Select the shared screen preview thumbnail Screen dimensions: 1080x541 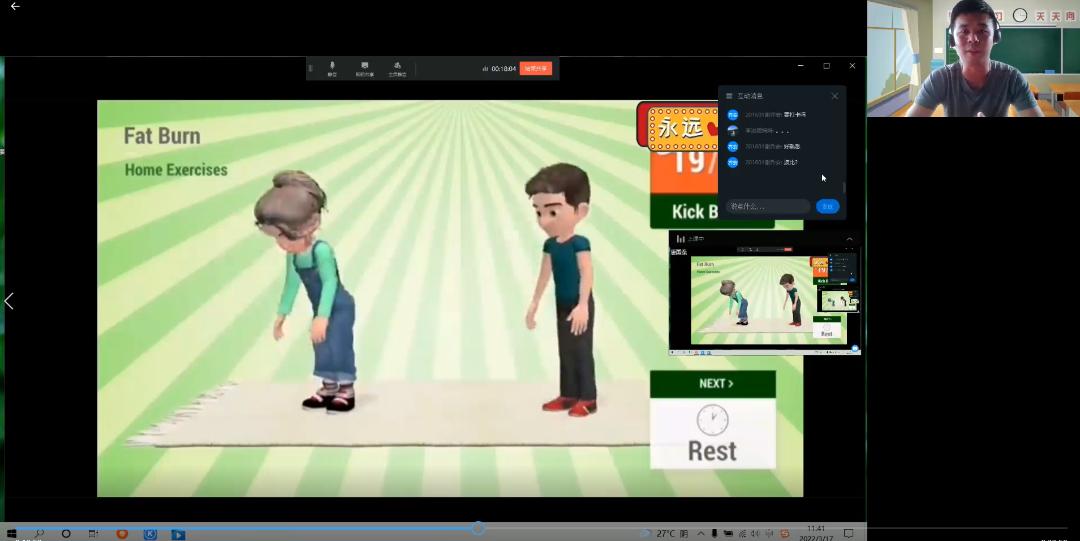coord(764,299)
